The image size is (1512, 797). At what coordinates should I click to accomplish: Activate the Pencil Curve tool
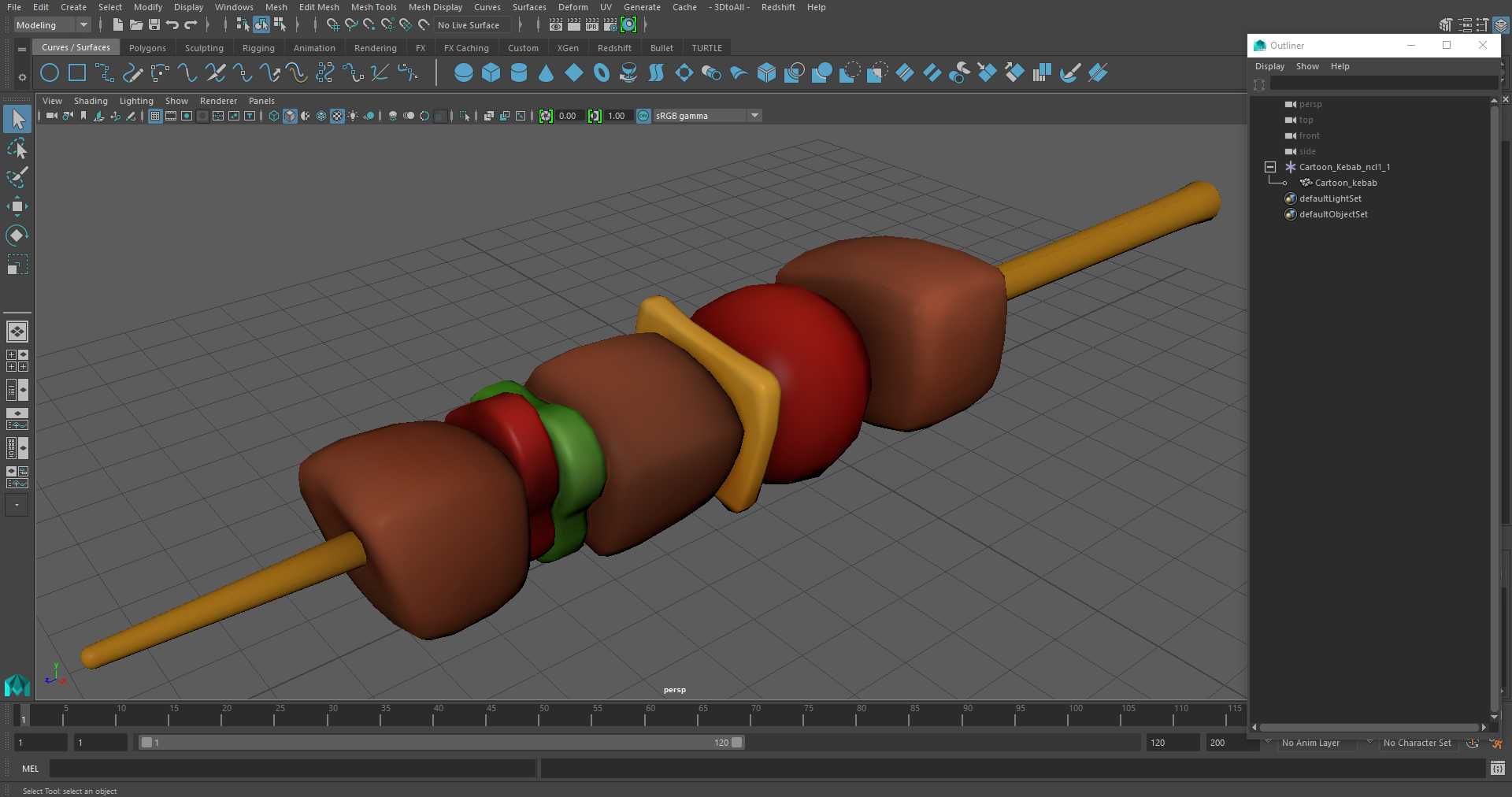click(132, 73)
